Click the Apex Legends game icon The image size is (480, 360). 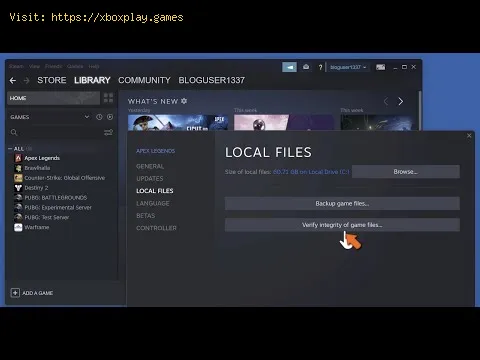pyautogui.click(x=18, y=158)
